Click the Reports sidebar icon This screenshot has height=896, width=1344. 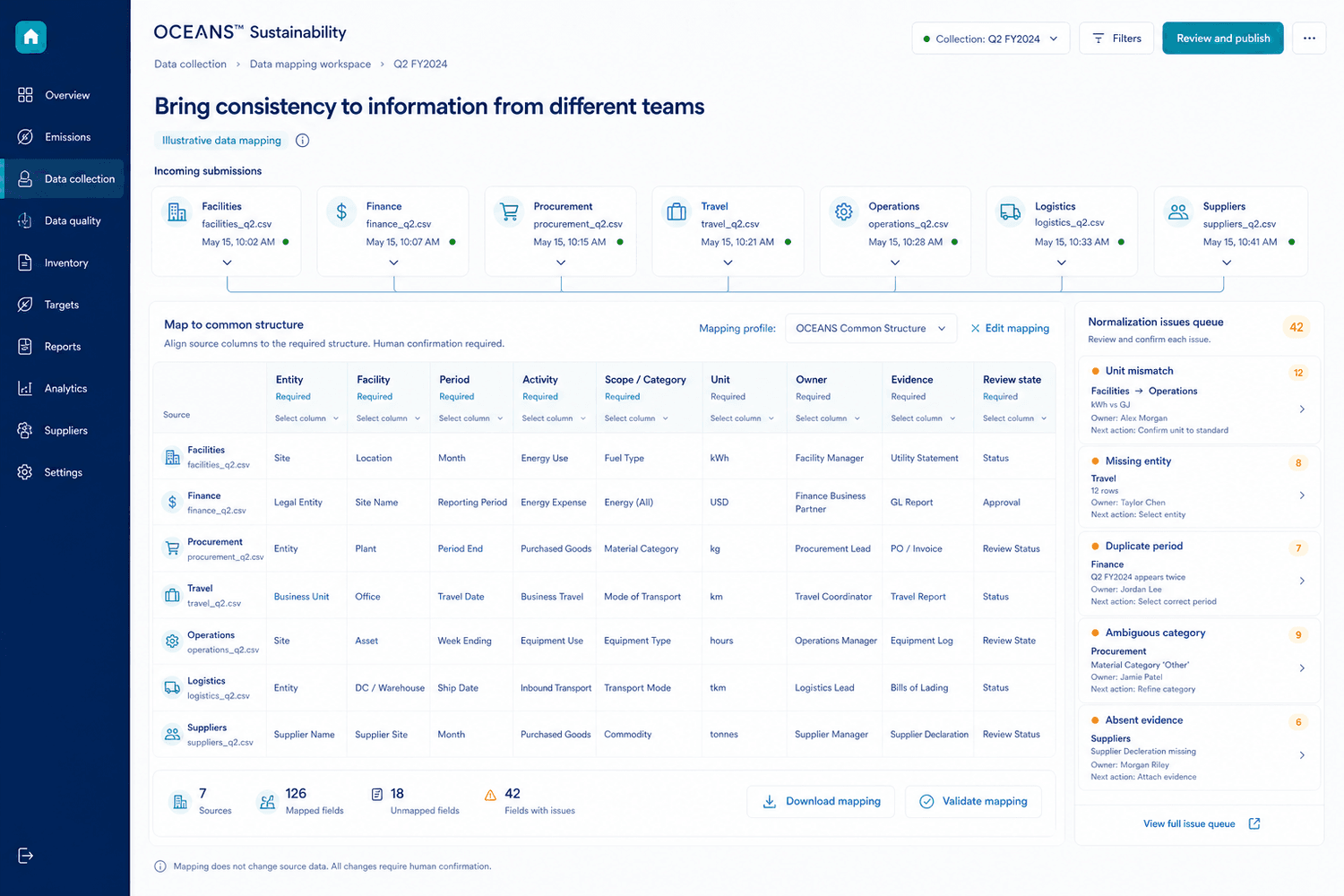25,347
